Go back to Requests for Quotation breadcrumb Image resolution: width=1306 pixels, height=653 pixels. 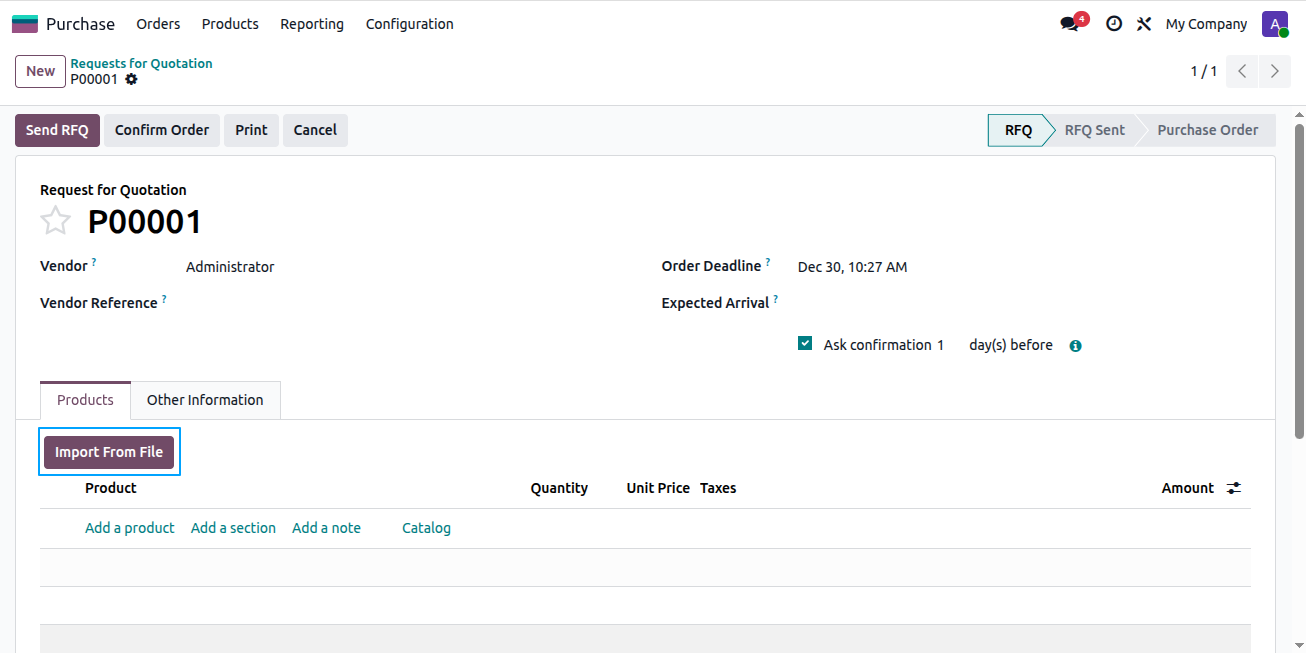(141, 63)
